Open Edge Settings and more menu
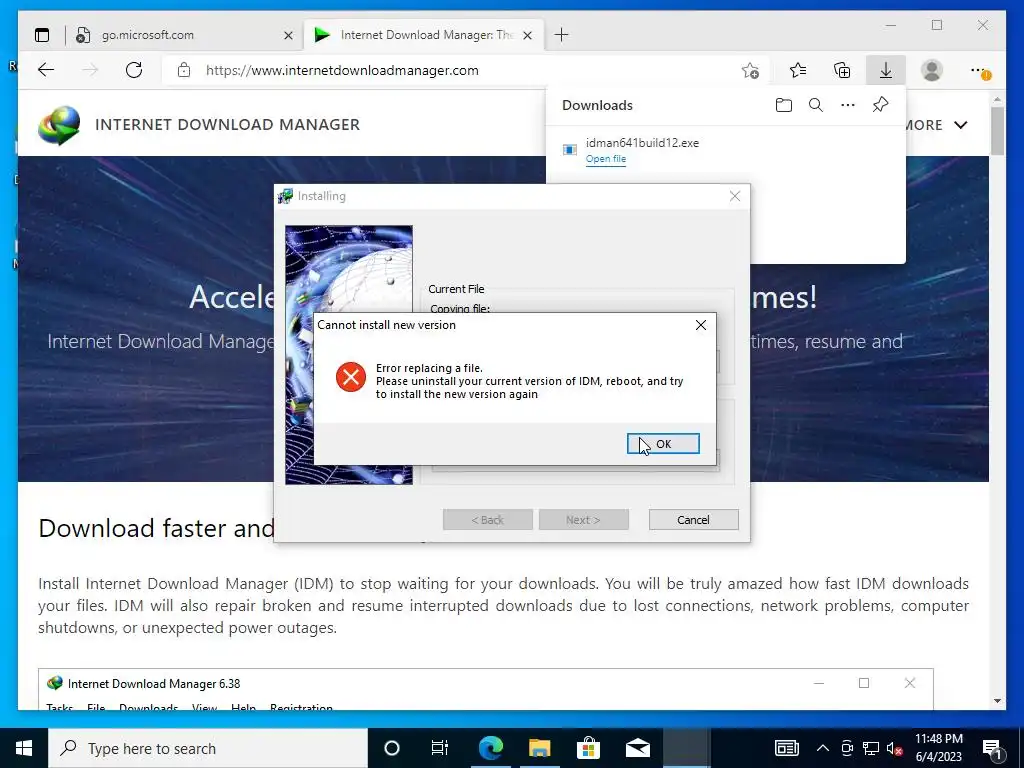1024x768 pixels. tap(980, 71)
